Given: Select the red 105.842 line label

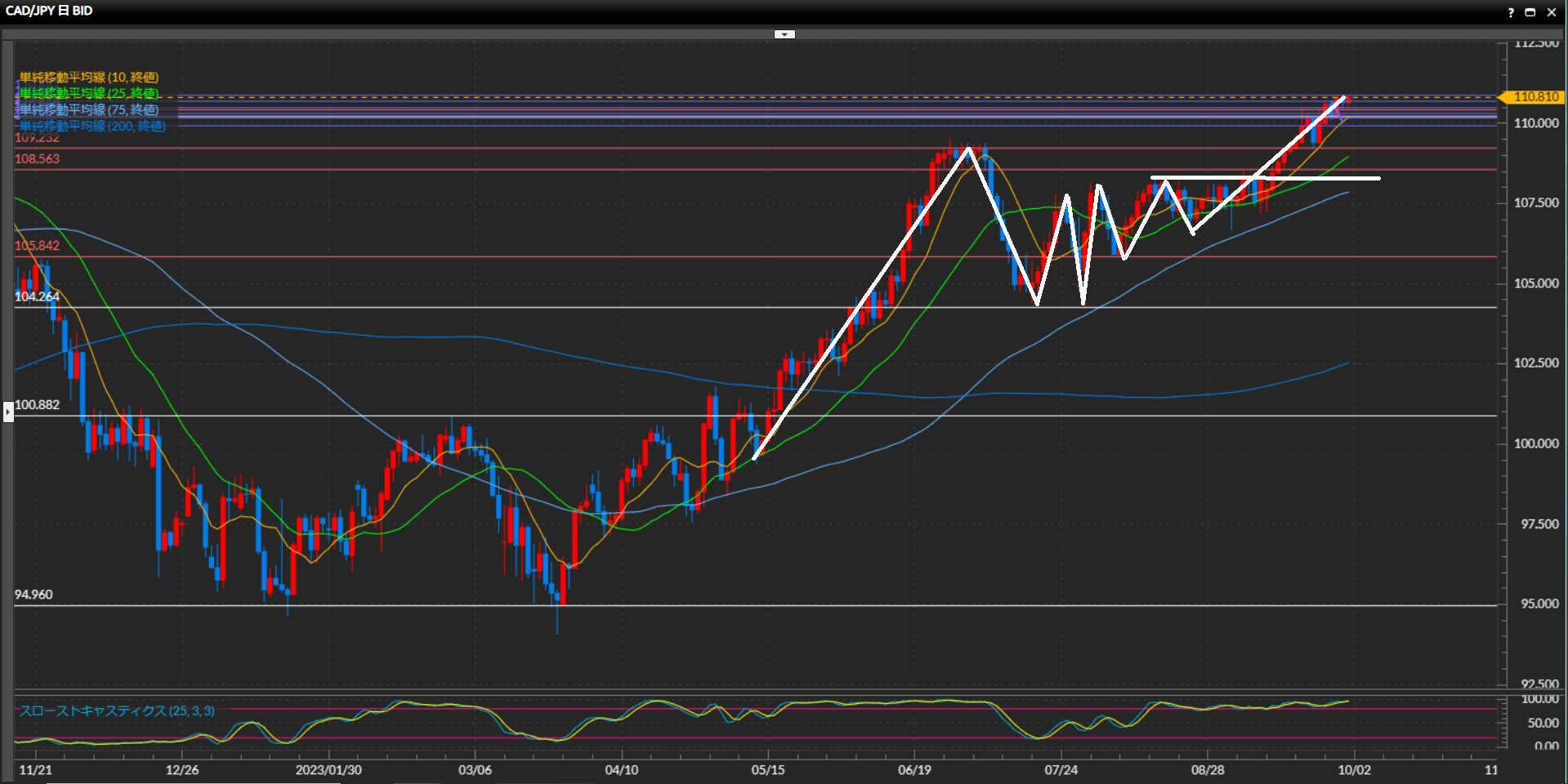Looking at the screenshot, I should (x=38, y=246).
